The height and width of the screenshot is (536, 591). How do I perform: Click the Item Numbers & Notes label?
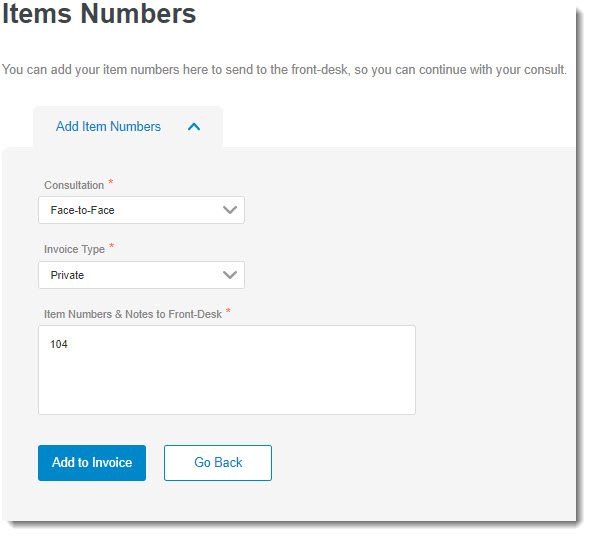tap(133, 314)
